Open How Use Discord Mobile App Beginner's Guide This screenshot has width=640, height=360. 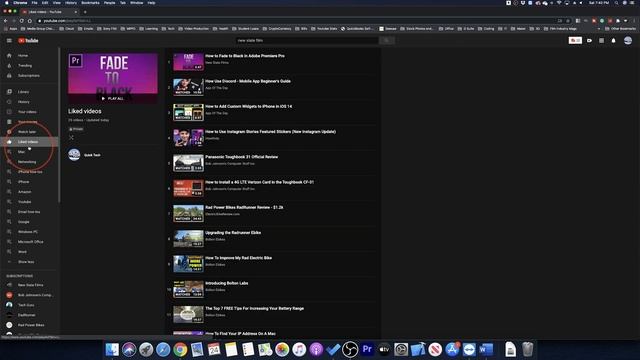248,81
